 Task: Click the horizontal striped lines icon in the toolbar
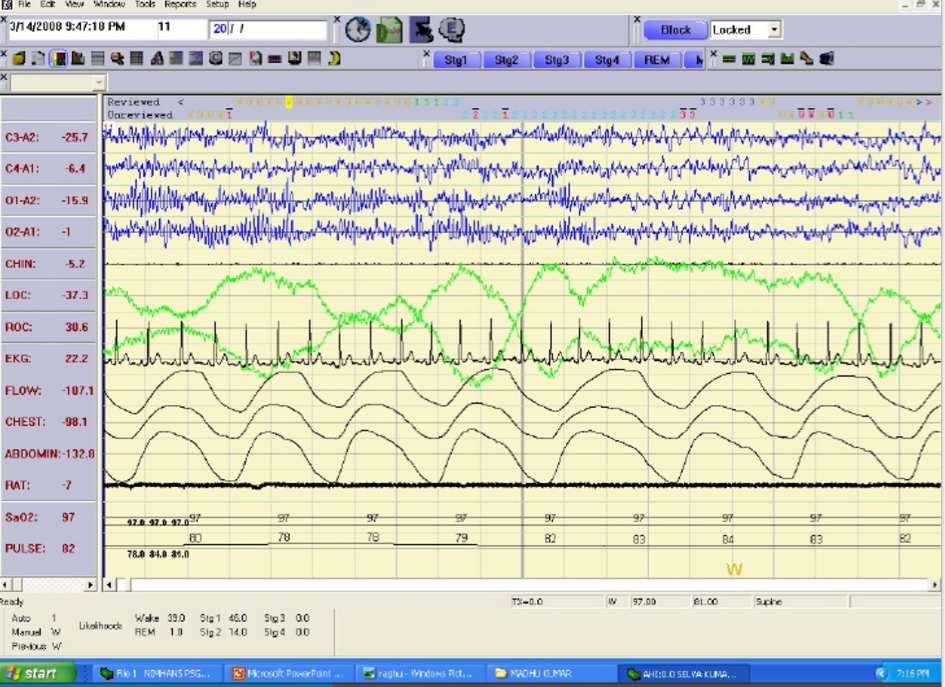point(98,58)
